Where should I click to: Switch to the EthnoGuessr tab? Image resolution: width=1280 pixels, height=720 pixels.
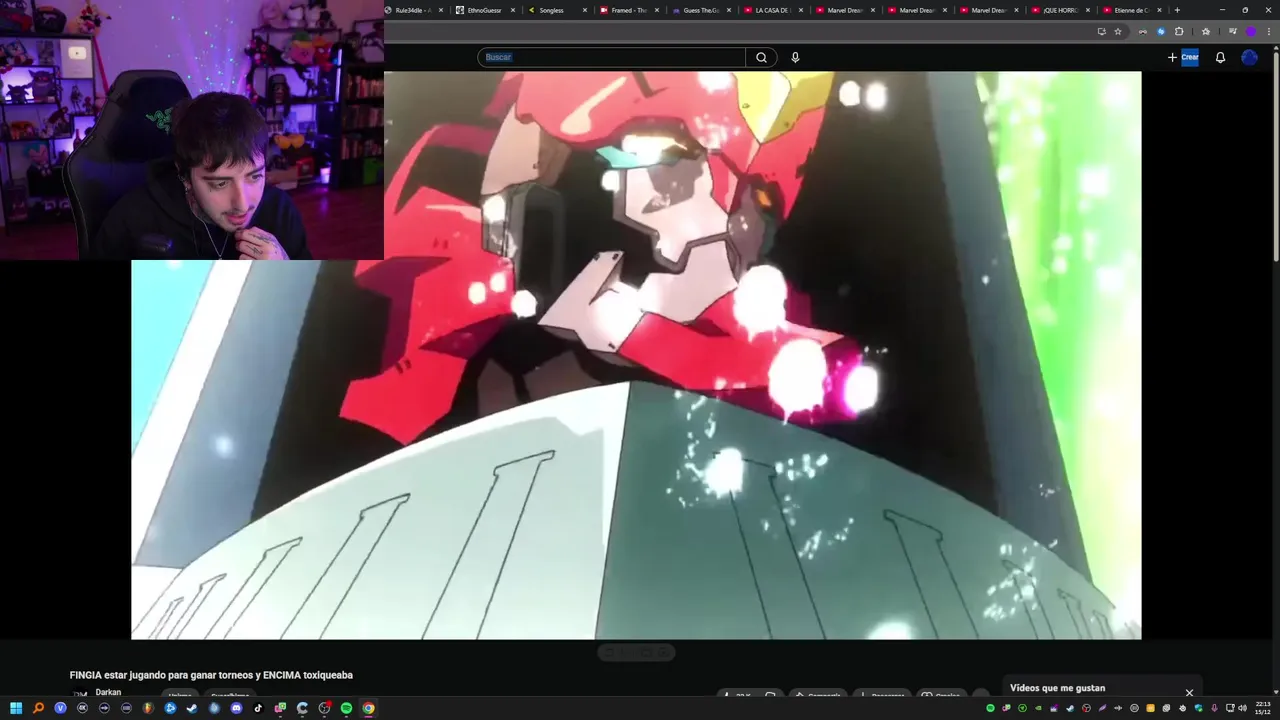[484, 10]
